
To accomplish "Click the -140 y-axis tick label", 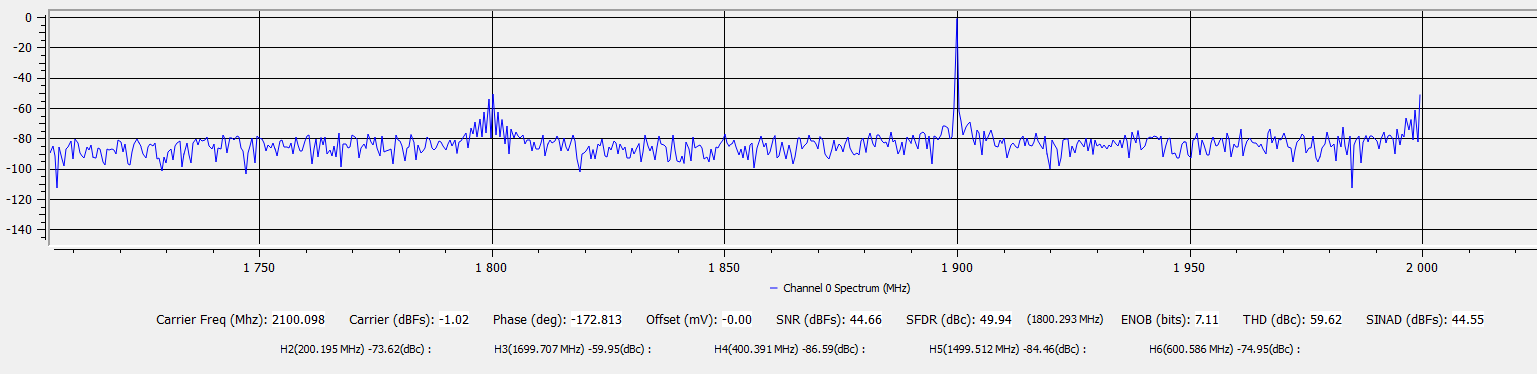I will click(x=20, y=230).
